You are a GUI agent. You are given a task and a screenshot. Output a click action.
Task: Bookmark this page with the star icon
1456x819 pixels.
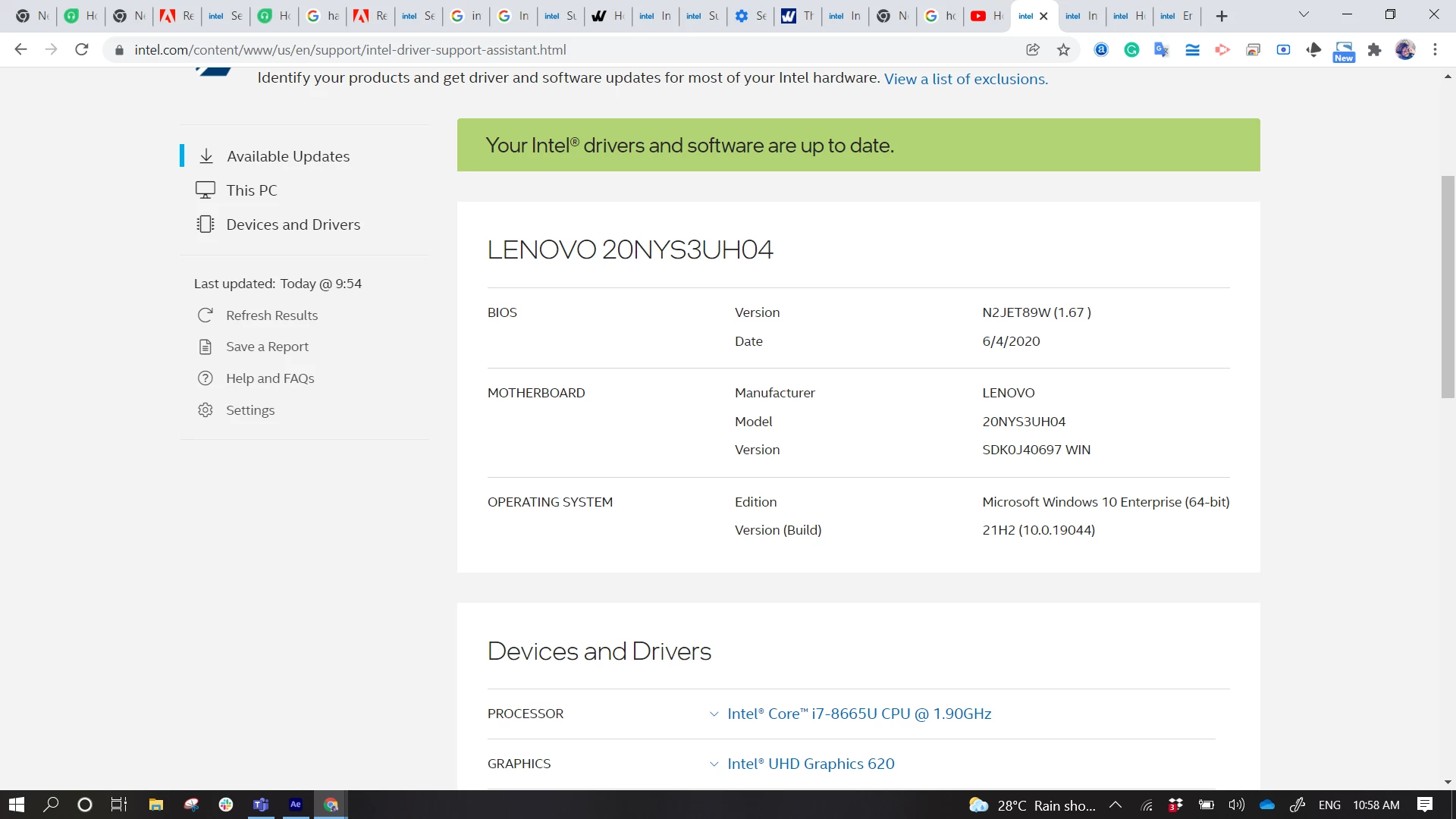[1063, 50]
